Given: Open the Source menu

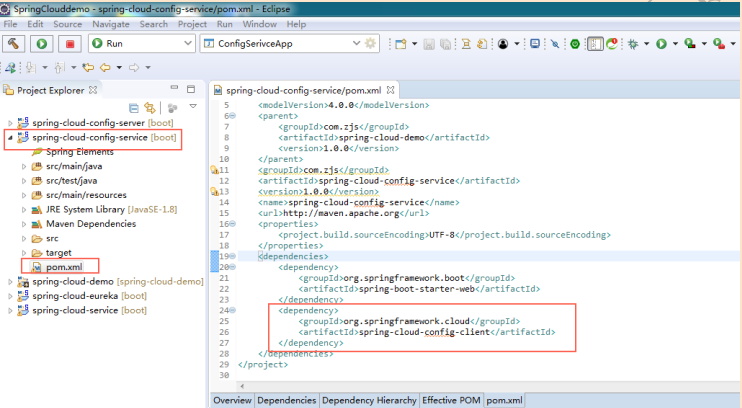Looking at the screenshot, I should coord(68,24).
